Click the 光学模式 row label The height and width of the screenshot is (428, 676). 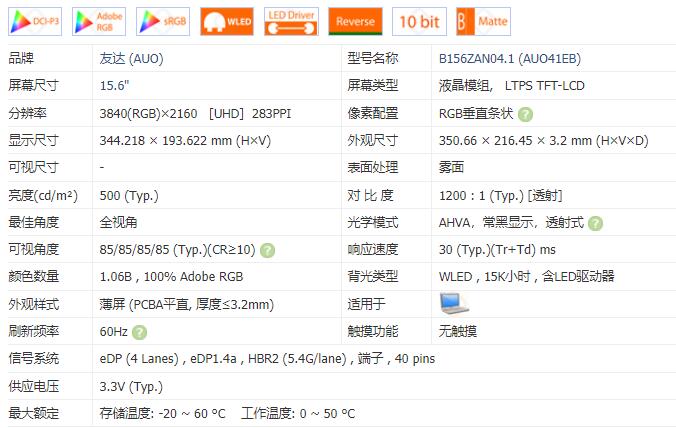click(373, 222)
